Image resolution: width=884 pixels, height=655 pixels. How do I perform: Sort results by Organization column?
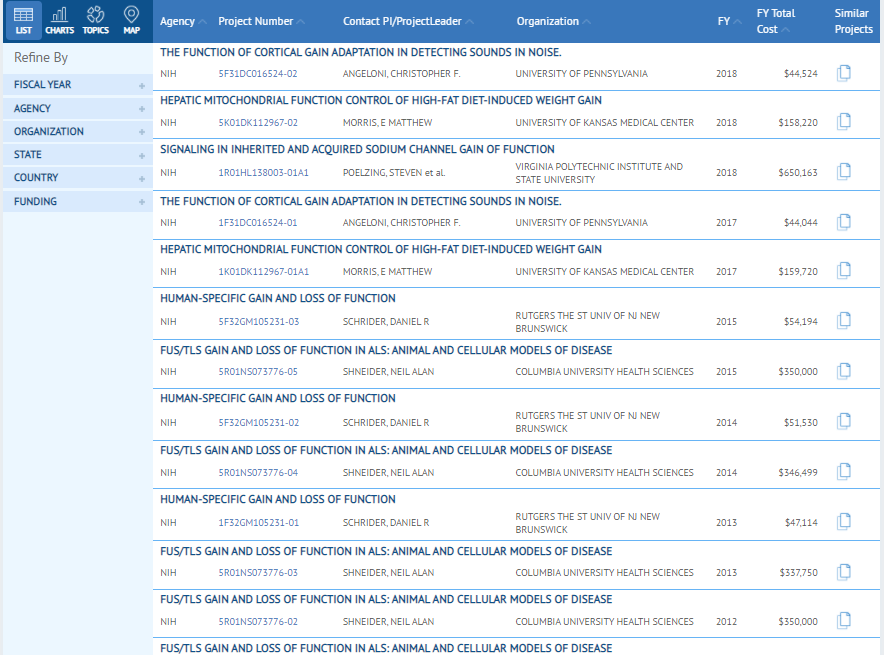[553, 21]
